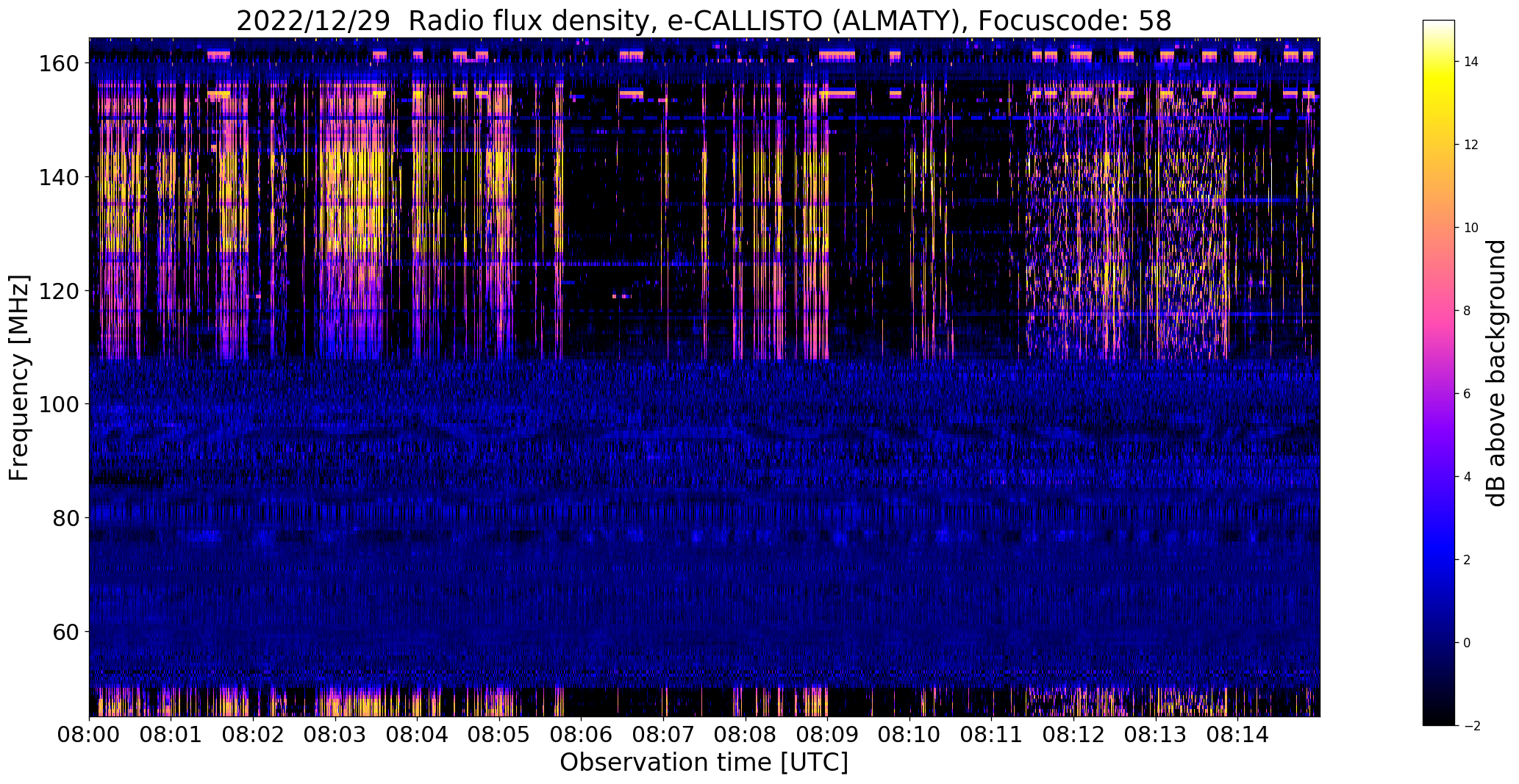Click the 08:14 time tick label

tap(1237, 733)
